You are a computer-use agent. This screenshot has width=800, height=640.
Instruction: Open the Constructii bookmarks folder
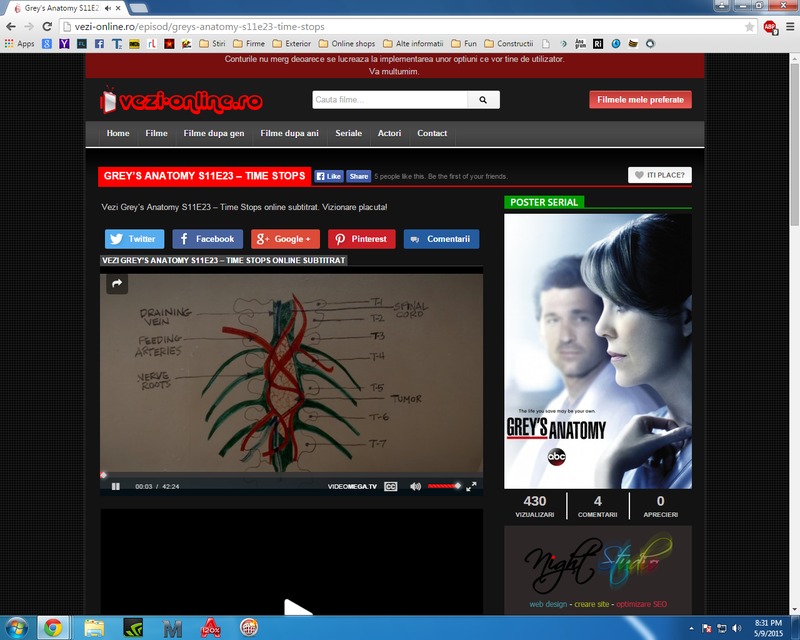click(x=509, y=44)
